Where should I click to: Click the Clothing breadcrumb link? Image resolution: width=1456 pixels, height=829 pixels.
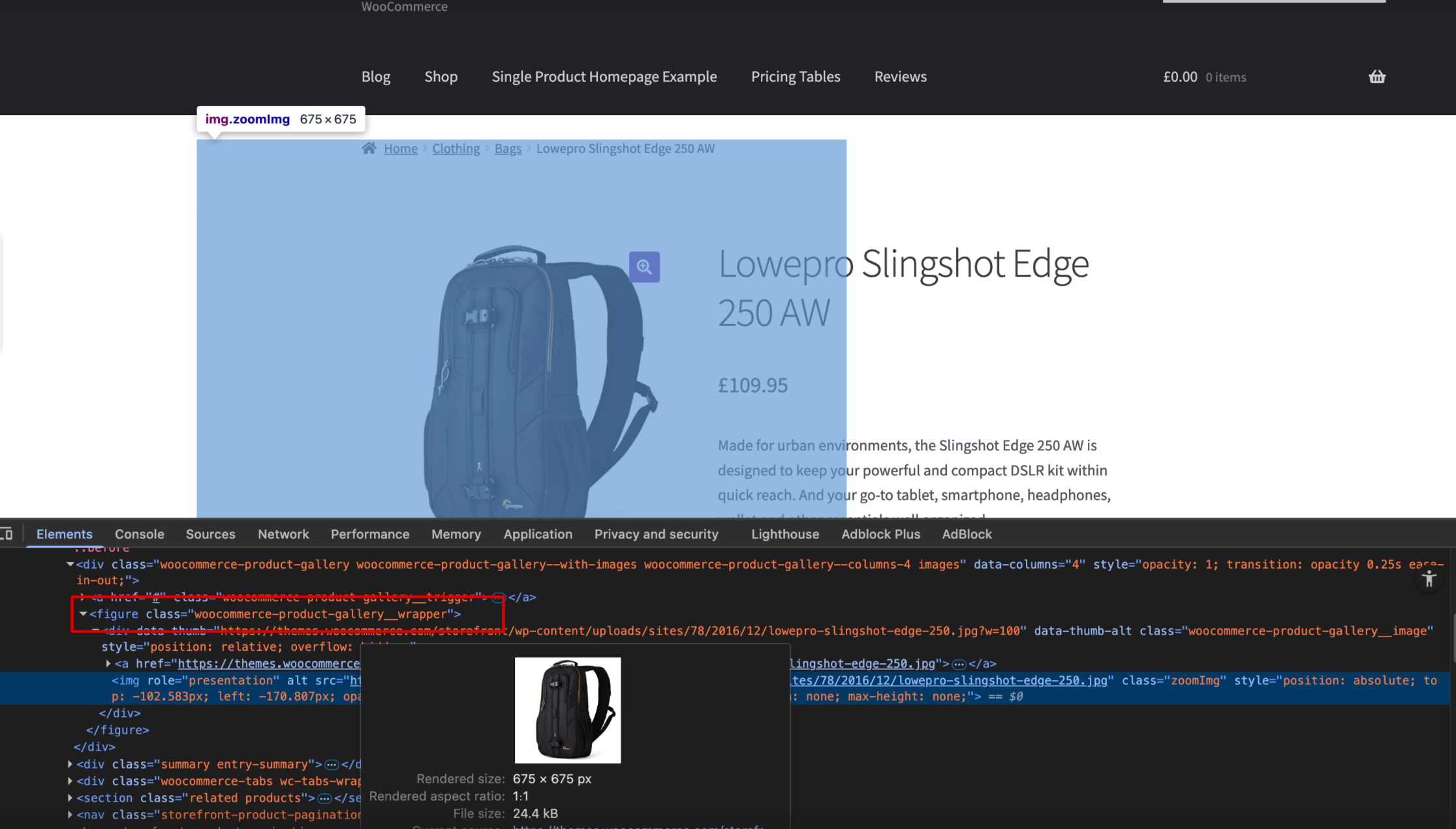[456, 149]
